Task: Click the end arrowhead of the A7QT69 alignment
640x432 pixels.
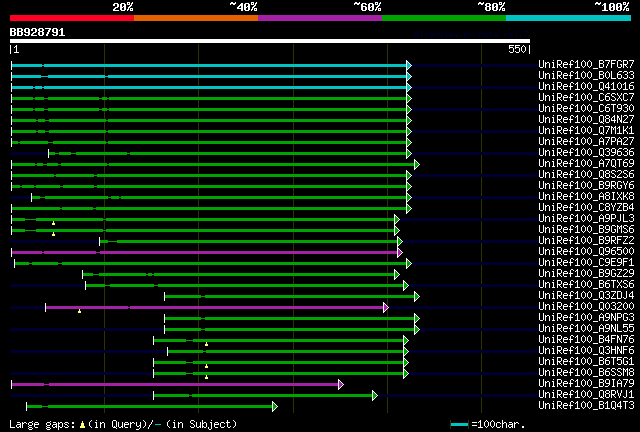Action: coord(417,165)
